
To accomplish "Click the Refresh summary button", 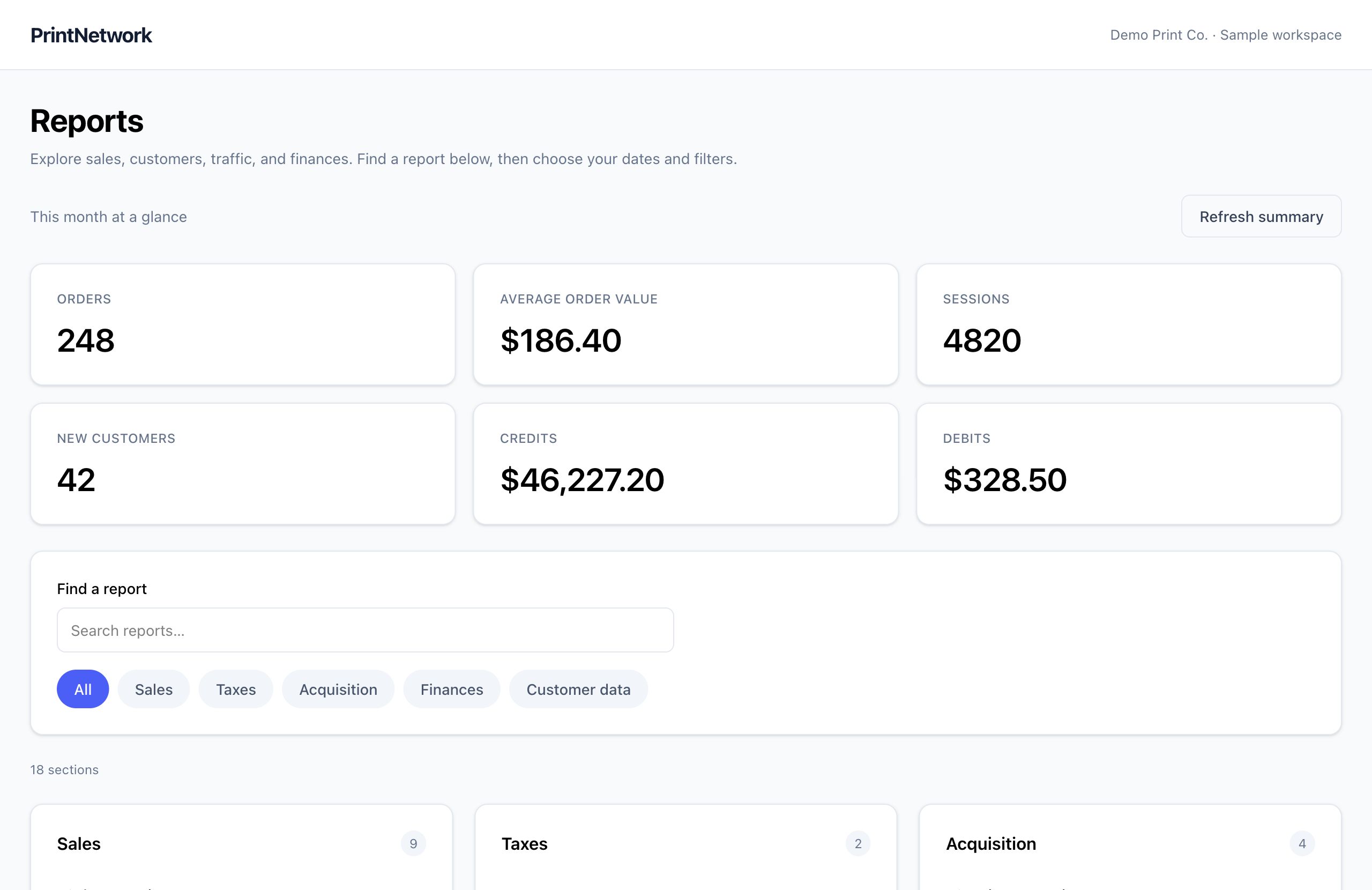I will [1261, 216].
